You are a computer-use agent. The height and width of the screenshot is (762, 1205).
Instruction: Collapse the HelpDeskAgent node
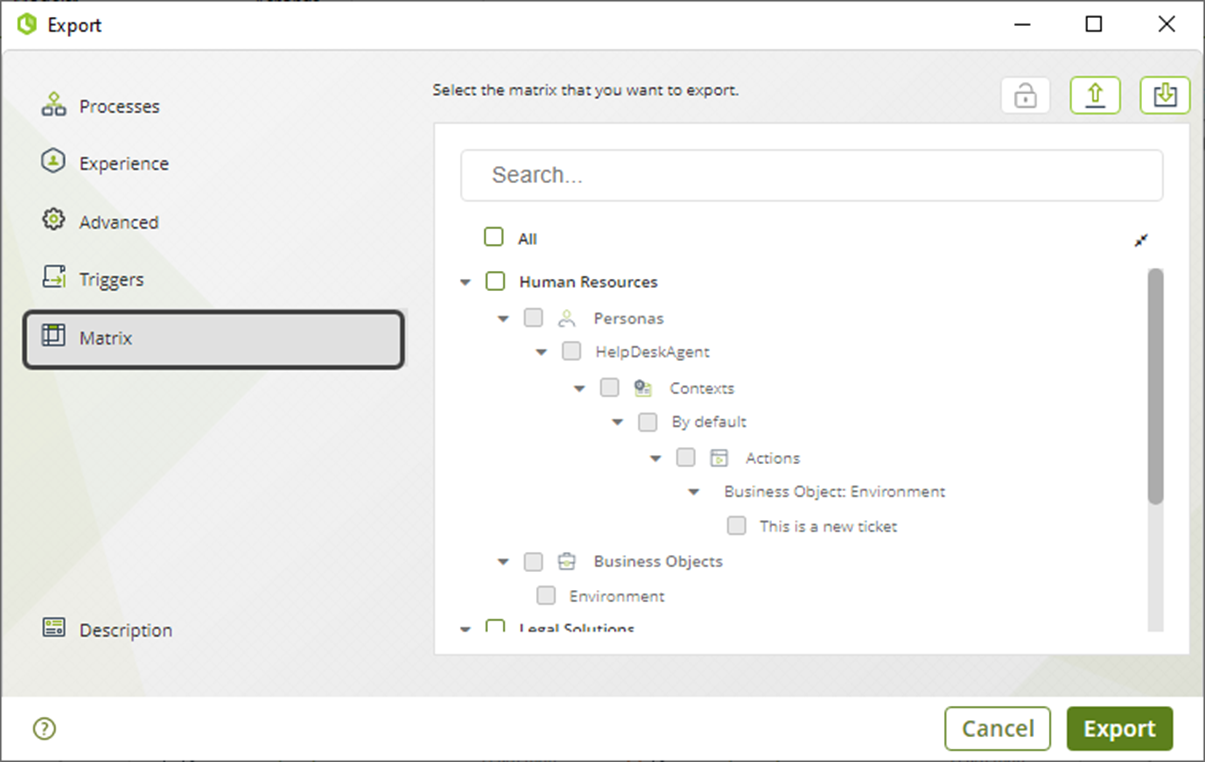[541, 353]
